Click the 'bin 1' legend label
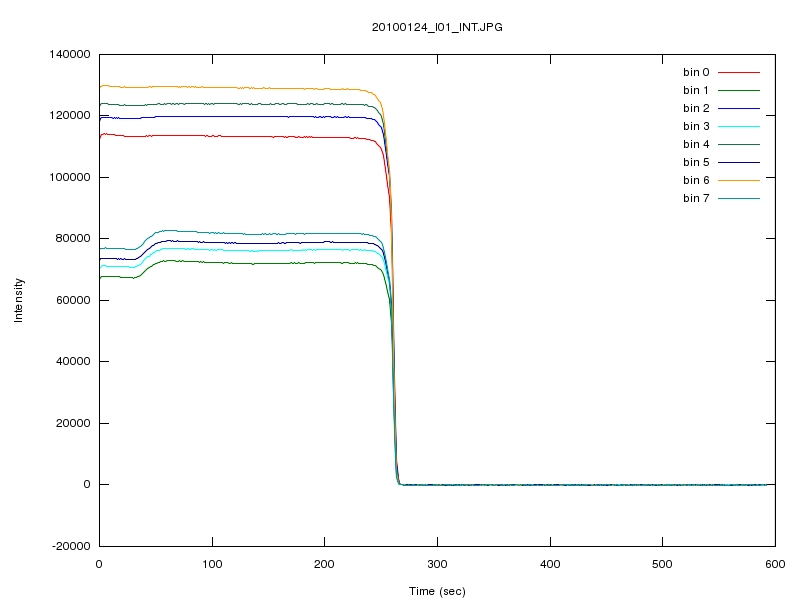 [x=696, y=90]
